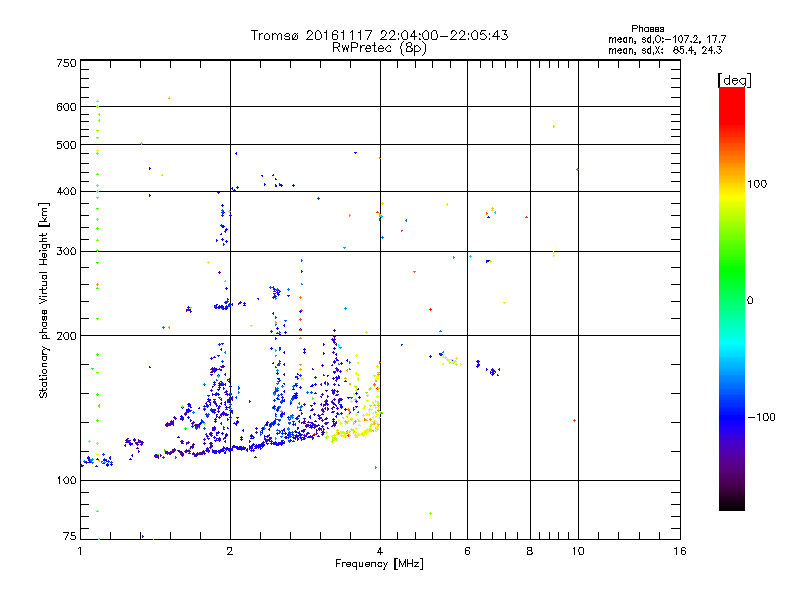Screen dimensions: 800x600
Task: Click the x-axis tick label '4'
Action: (x=380, y=551)
